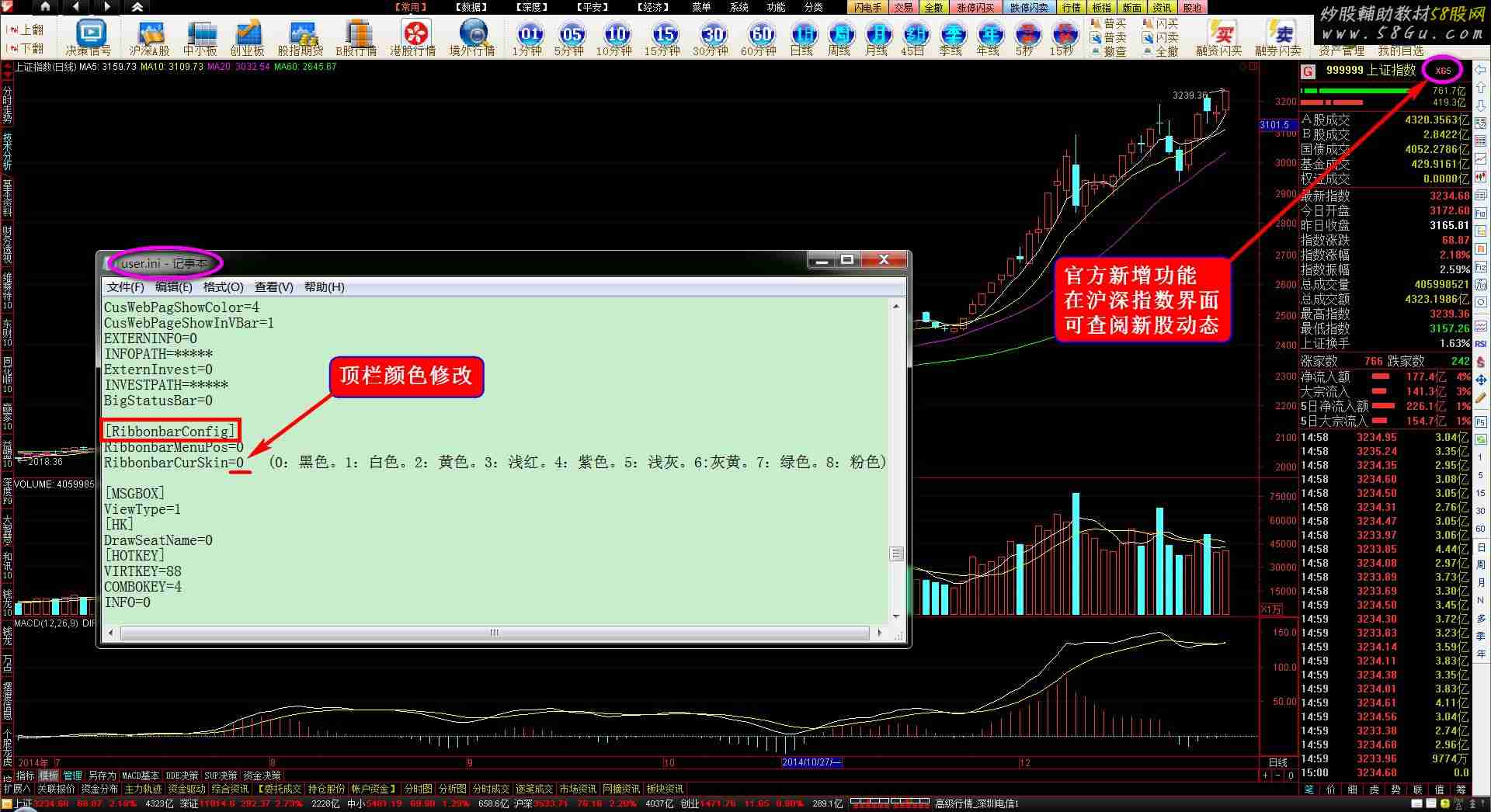Screen dimensions: 1491x812
Task: Open the 板块资讯 bottom tab
Action: click(665, 789)
